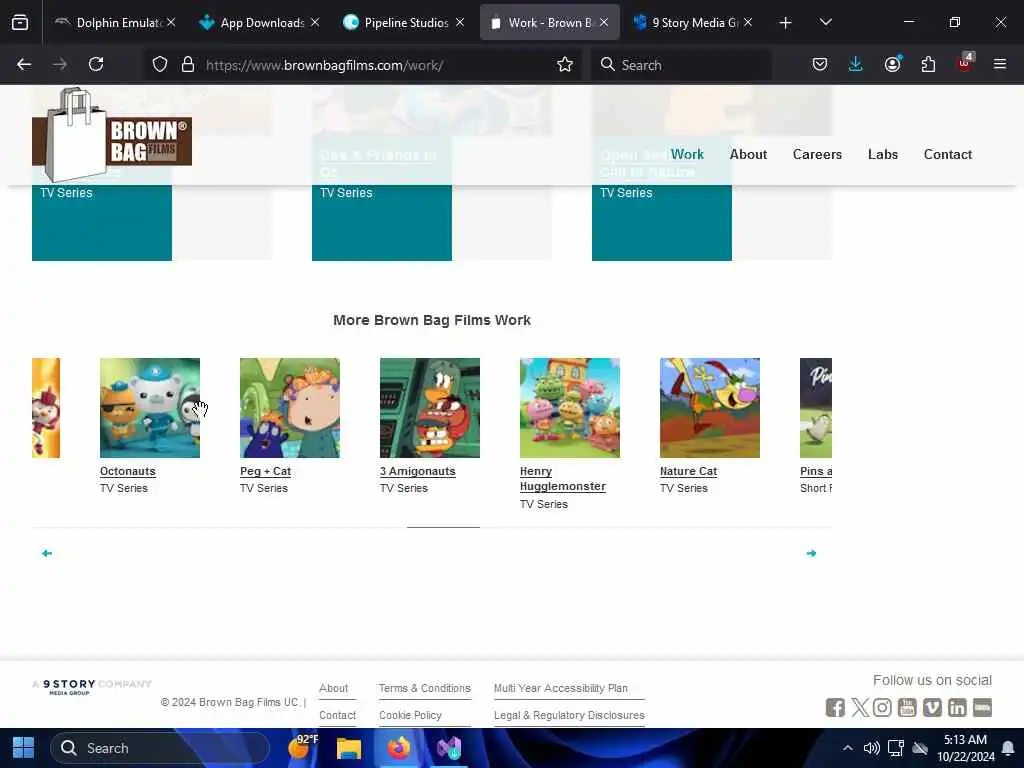Image resolution: width=1024 pixels, height=768 pixels.
Task: List all tabs dropdown arrow
Action: (x=825, y=22)
